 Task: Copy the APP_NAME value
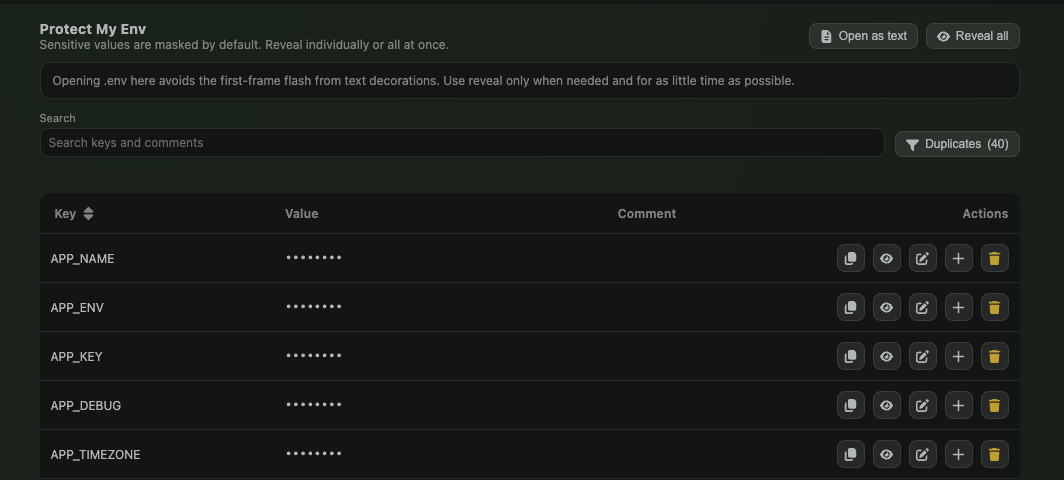(x=850, y=258)
